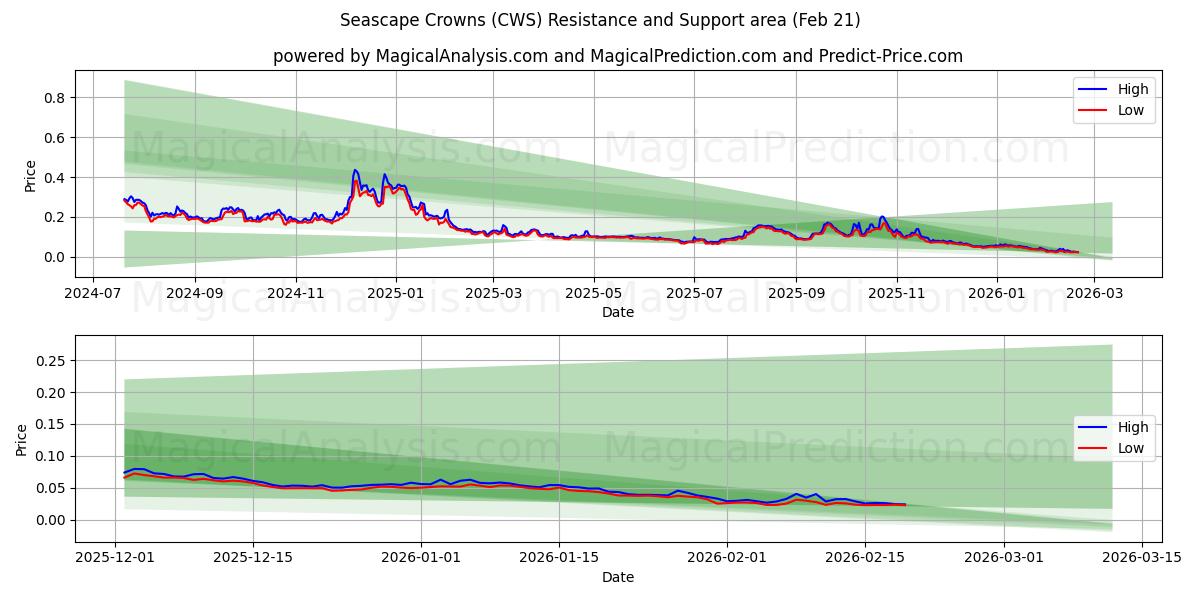
Task: Click the 'Date' x-axis title of the bottom chart
Action: coord(618,577)
